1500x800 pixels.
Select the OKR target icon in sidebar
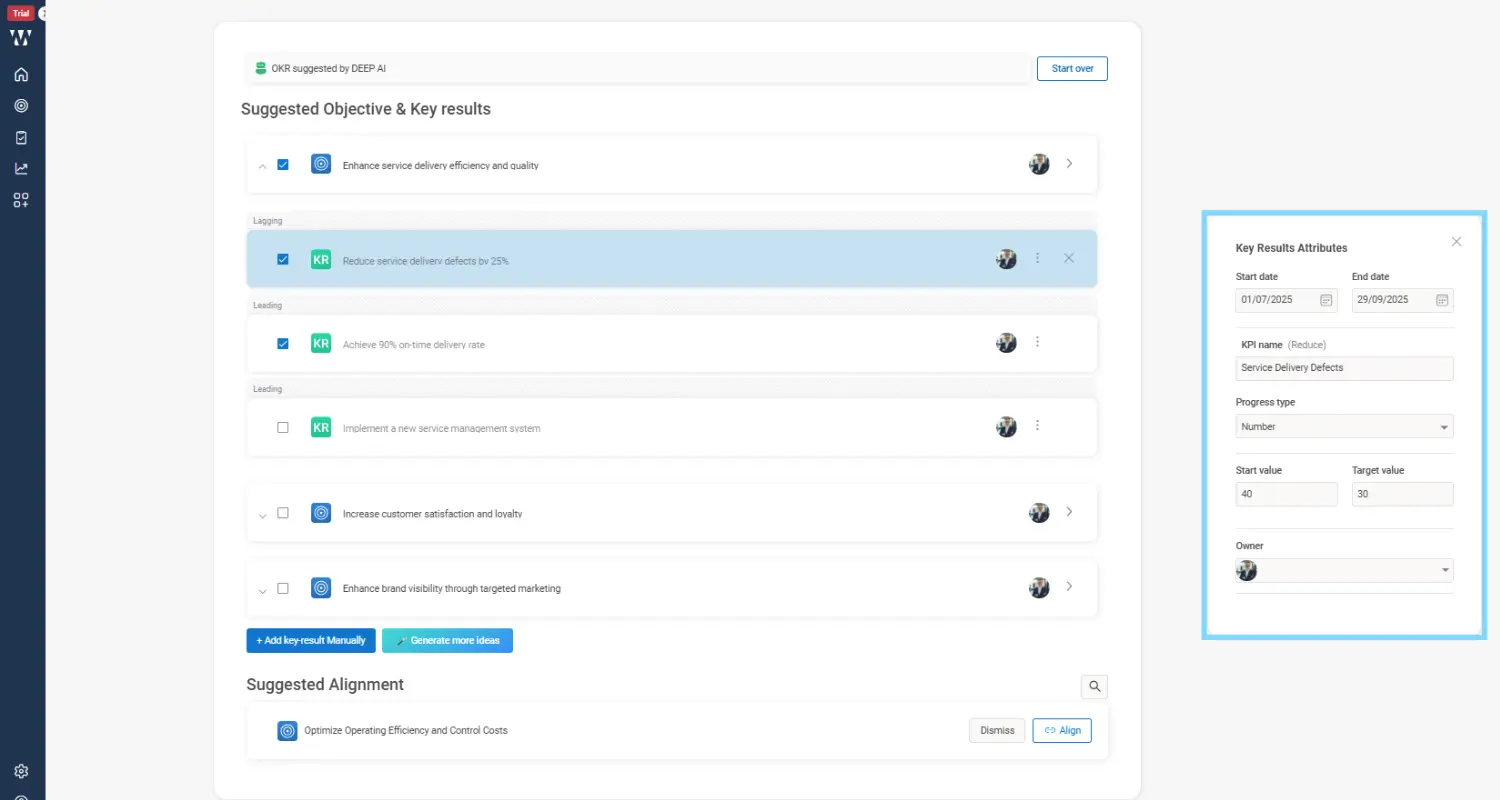[x=20, y=105]
